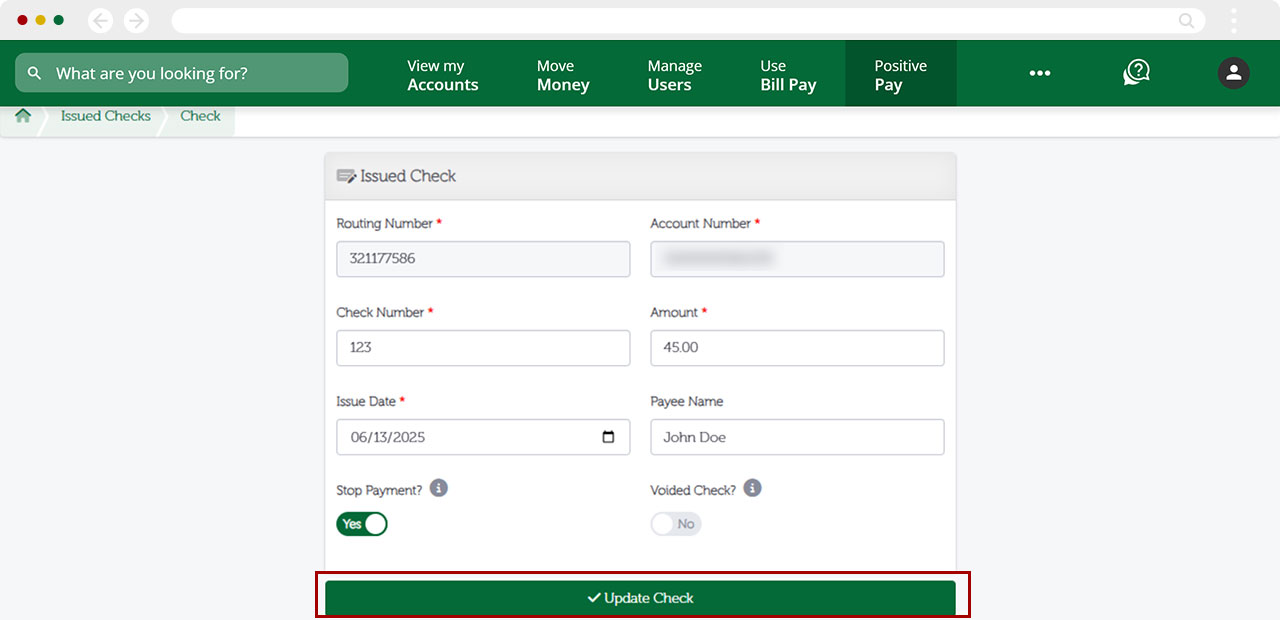
Task: Click the home icon in breadcrumb
Action: coord(23,116)
